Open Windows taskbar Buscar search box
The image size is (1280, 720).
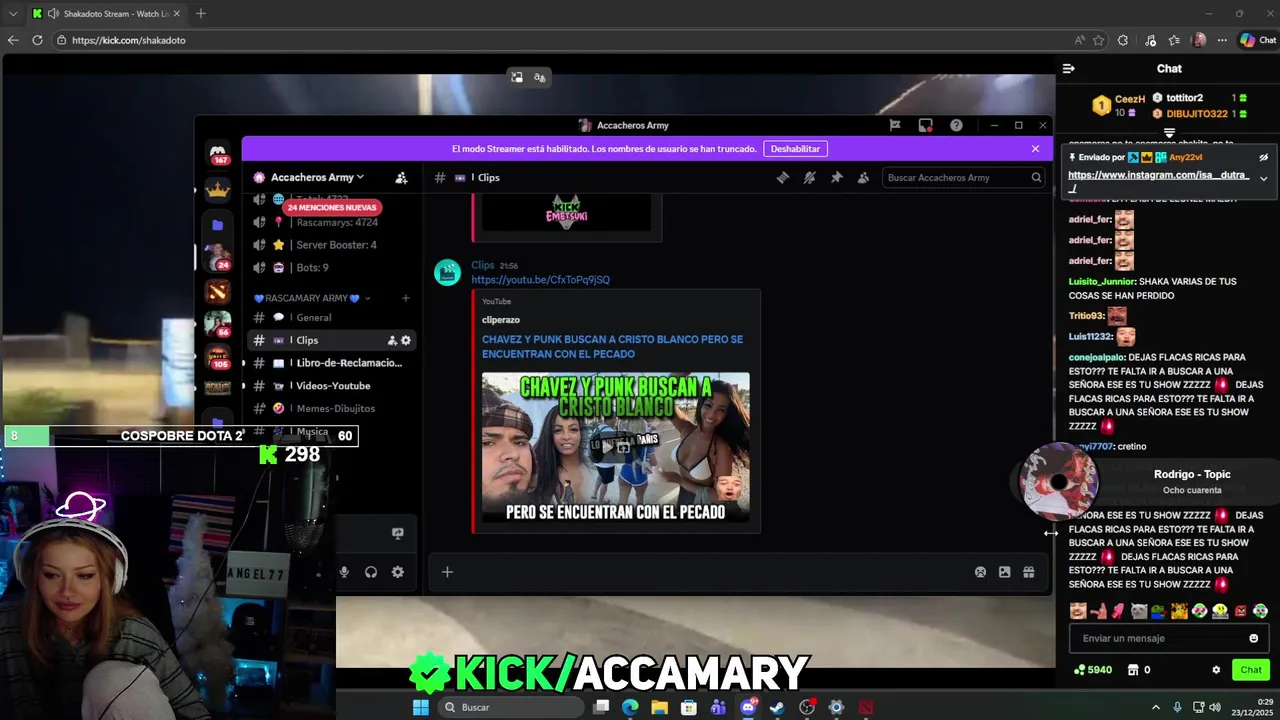(512, 707)
